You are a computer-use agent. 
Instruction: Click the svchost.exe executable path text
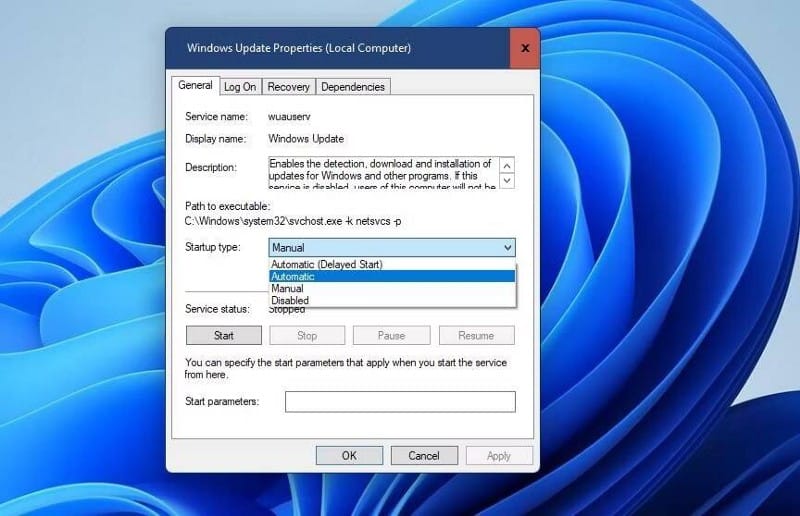(x=293, y=222)
